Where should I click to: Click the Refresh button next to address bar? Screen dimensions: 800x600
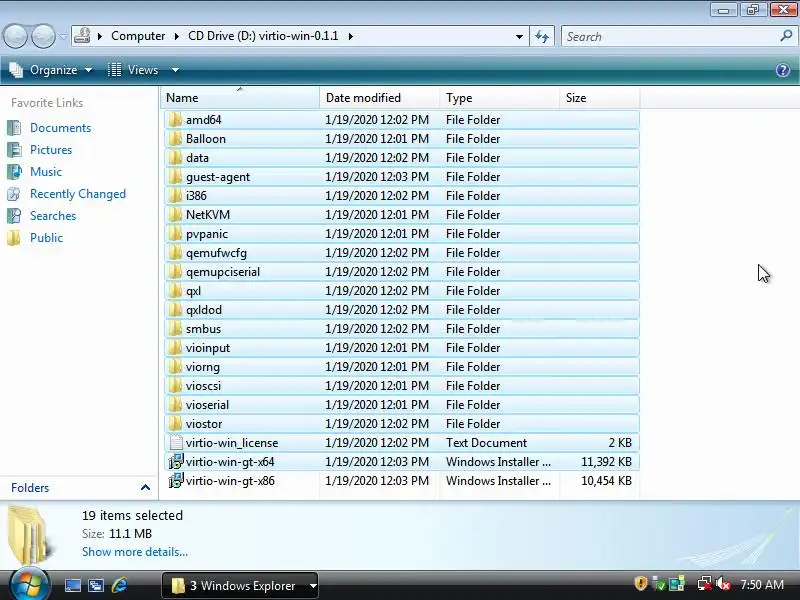pos(542,36)
